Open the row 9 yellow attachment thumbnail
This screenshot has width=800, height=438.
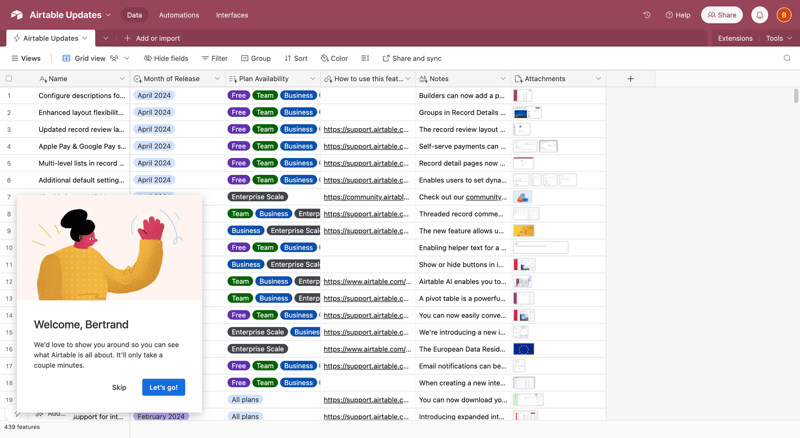point(523,230)
